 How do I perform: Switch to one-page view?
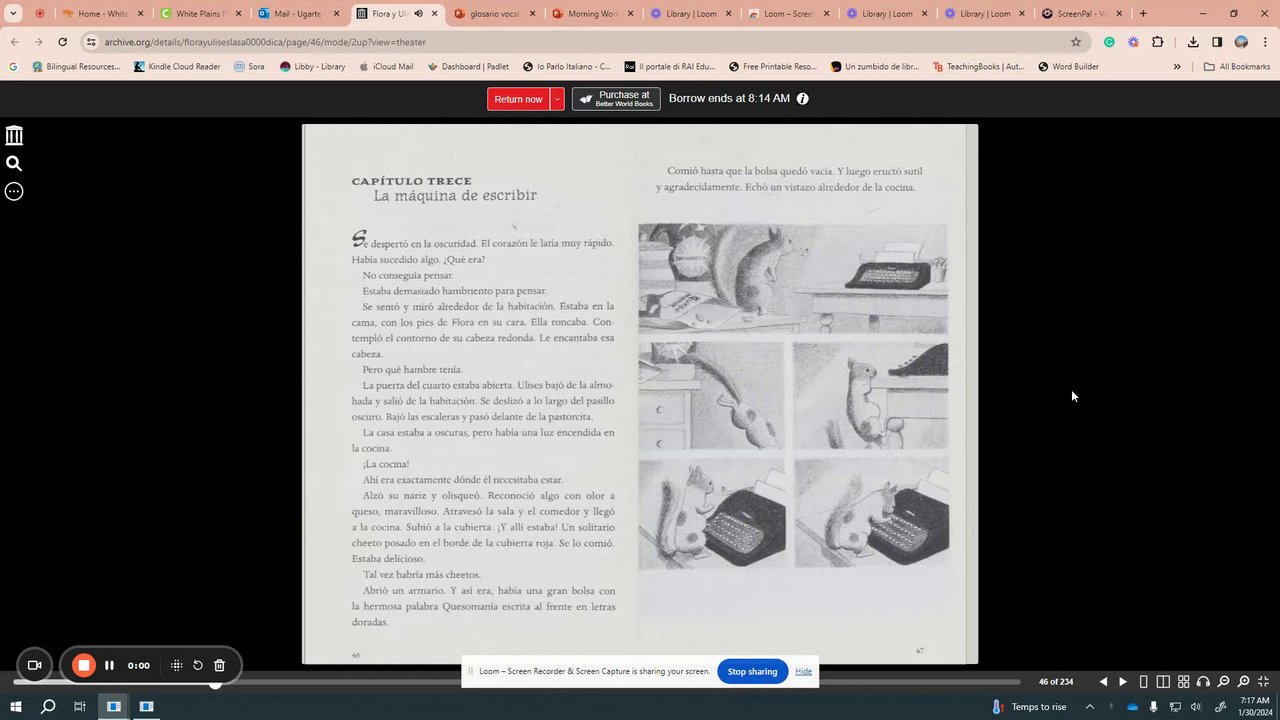point(1143,682)
